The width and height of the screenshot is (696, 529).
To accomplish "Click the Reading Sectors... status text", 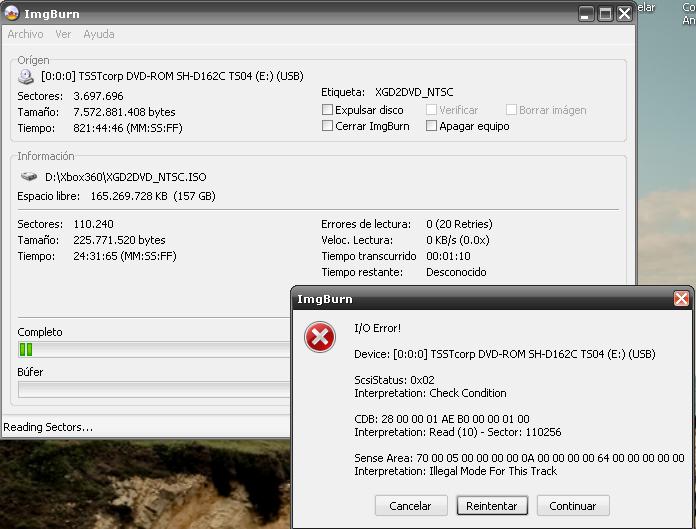I will (x=48, y=427).
